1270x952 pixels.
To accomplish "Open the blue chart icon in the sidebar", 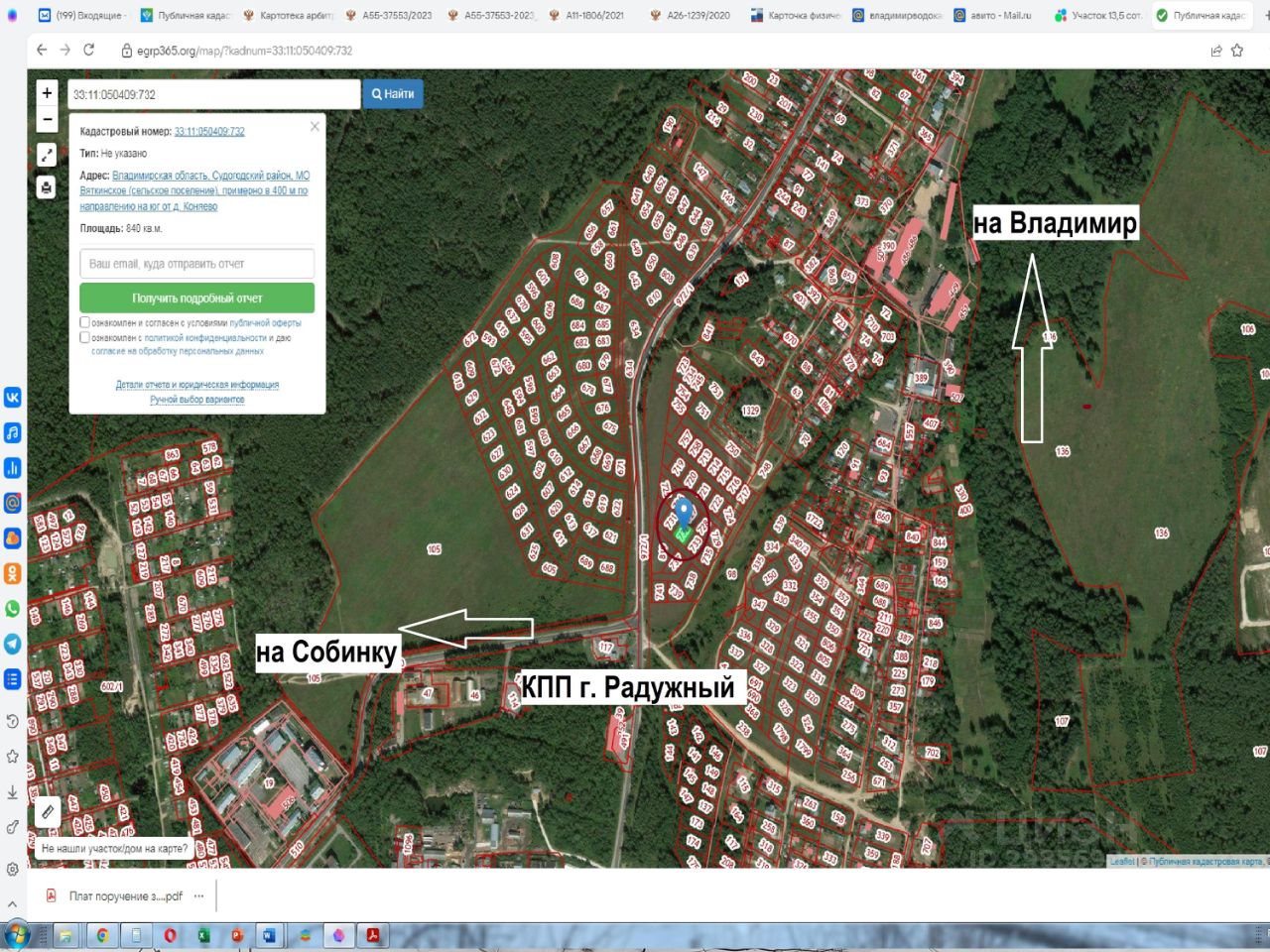I will pos(13,468).
